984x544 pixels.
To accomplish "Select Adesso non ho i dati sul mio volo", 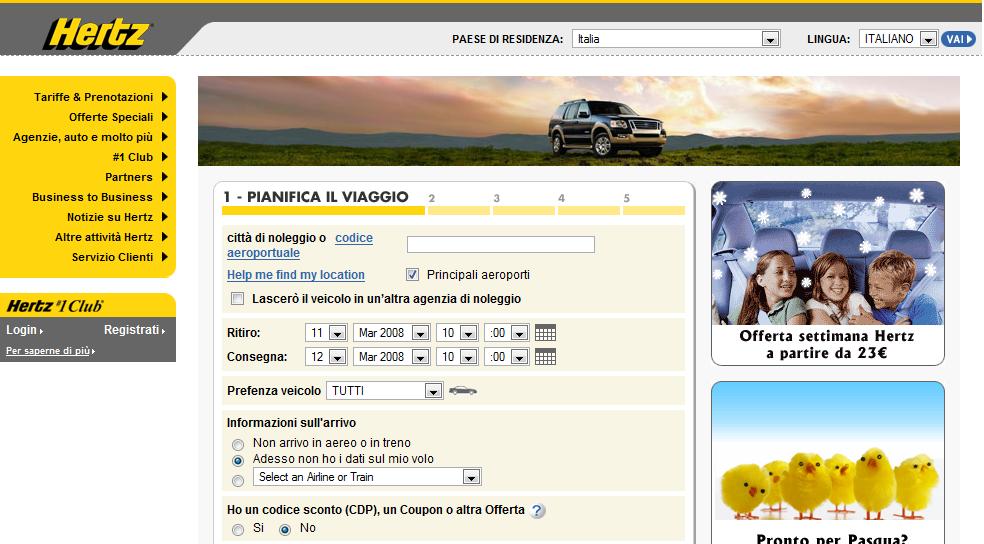I will 238,461.
